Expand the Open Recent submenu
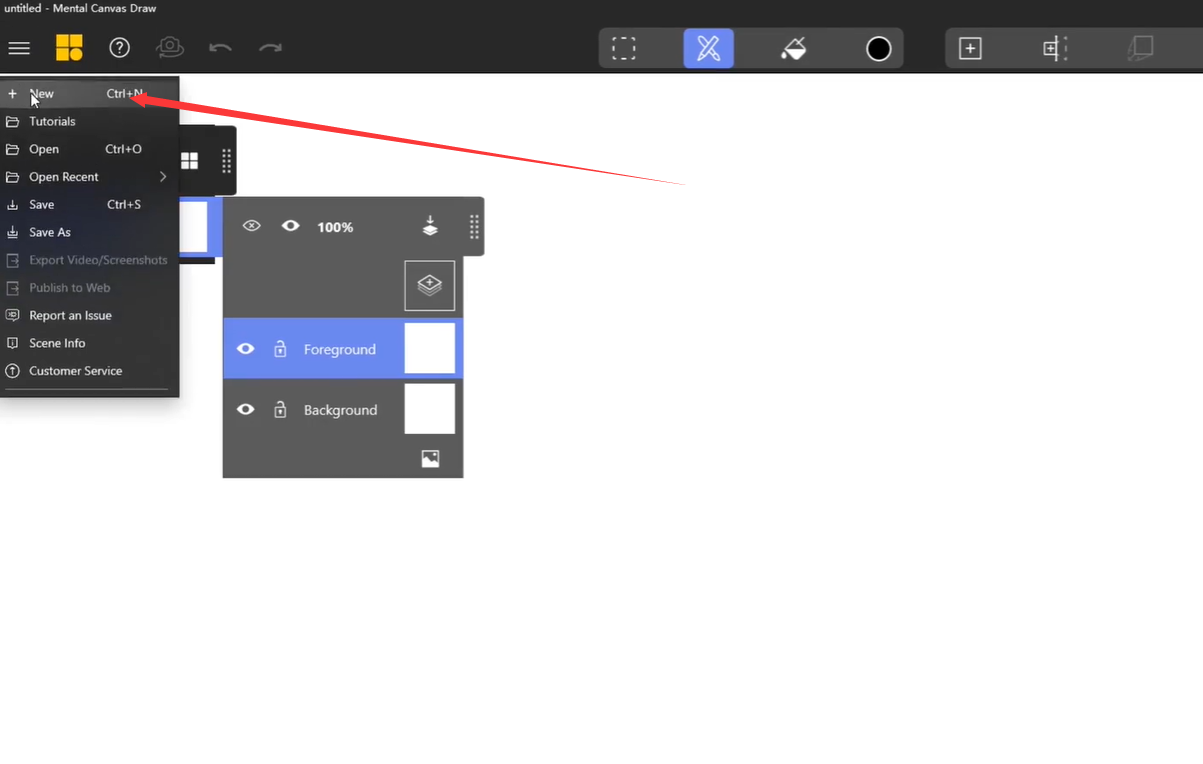 [90, 177]
